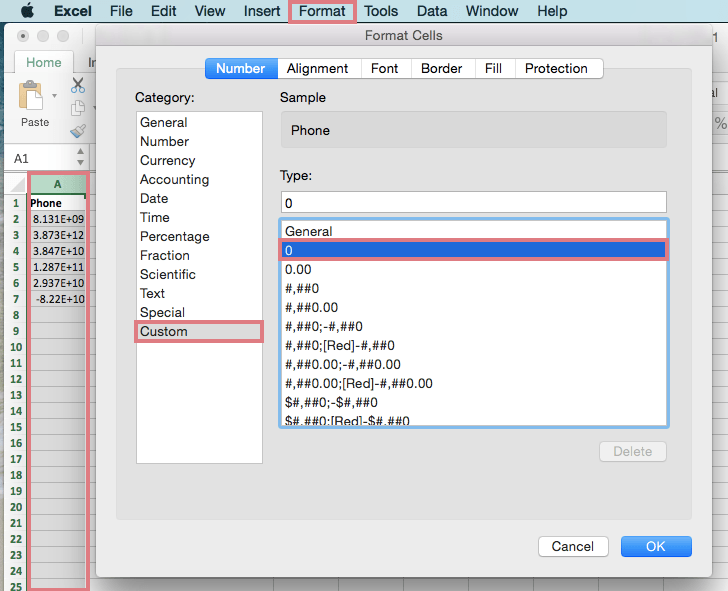This screenshot has height=591, width=728.
Task: Click the Paste clipboard icon
Action: [31, 95]
